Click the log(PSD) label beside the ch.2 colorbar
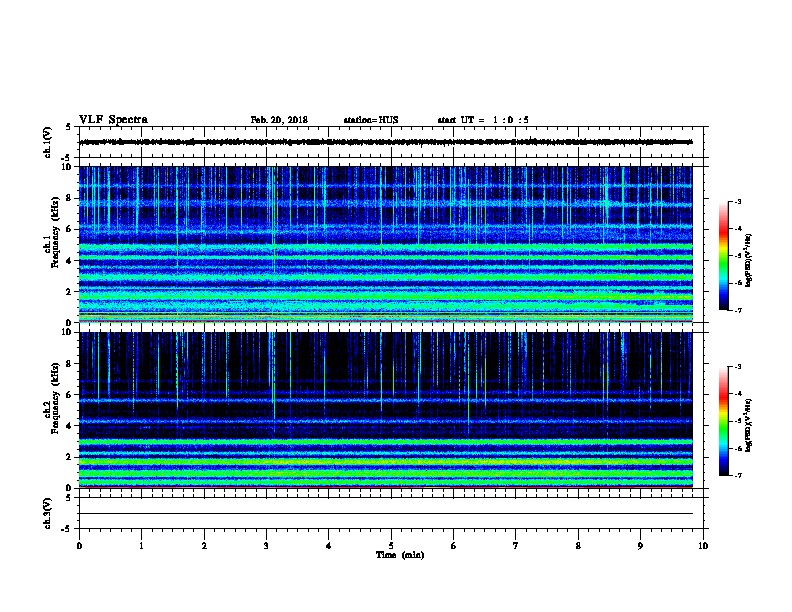The width and height of the screenshot is (792, 612). click(x=749, y=426)
